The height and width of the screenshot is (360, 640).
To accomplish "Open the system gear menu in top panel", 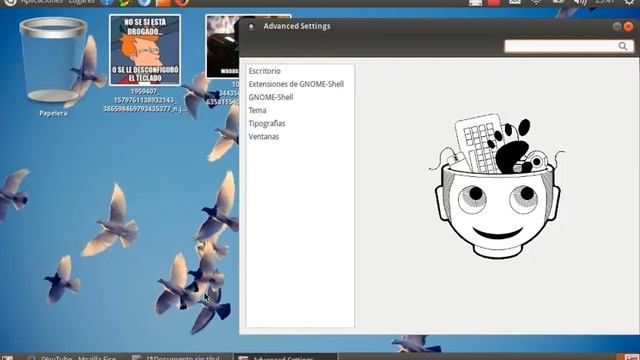I will (x=630, y=2).
